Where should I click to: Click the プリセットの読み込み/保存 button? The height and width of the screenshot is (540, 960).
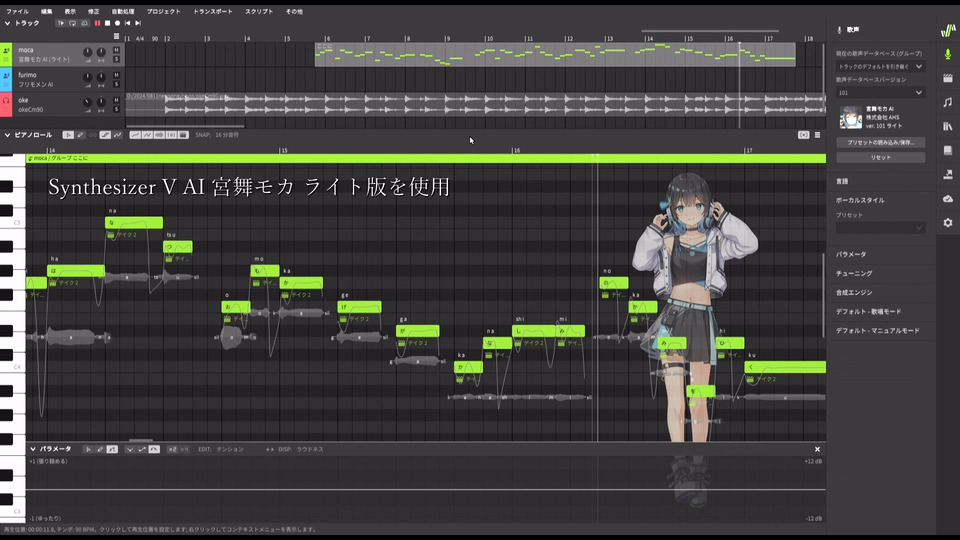tap(880, 143)
